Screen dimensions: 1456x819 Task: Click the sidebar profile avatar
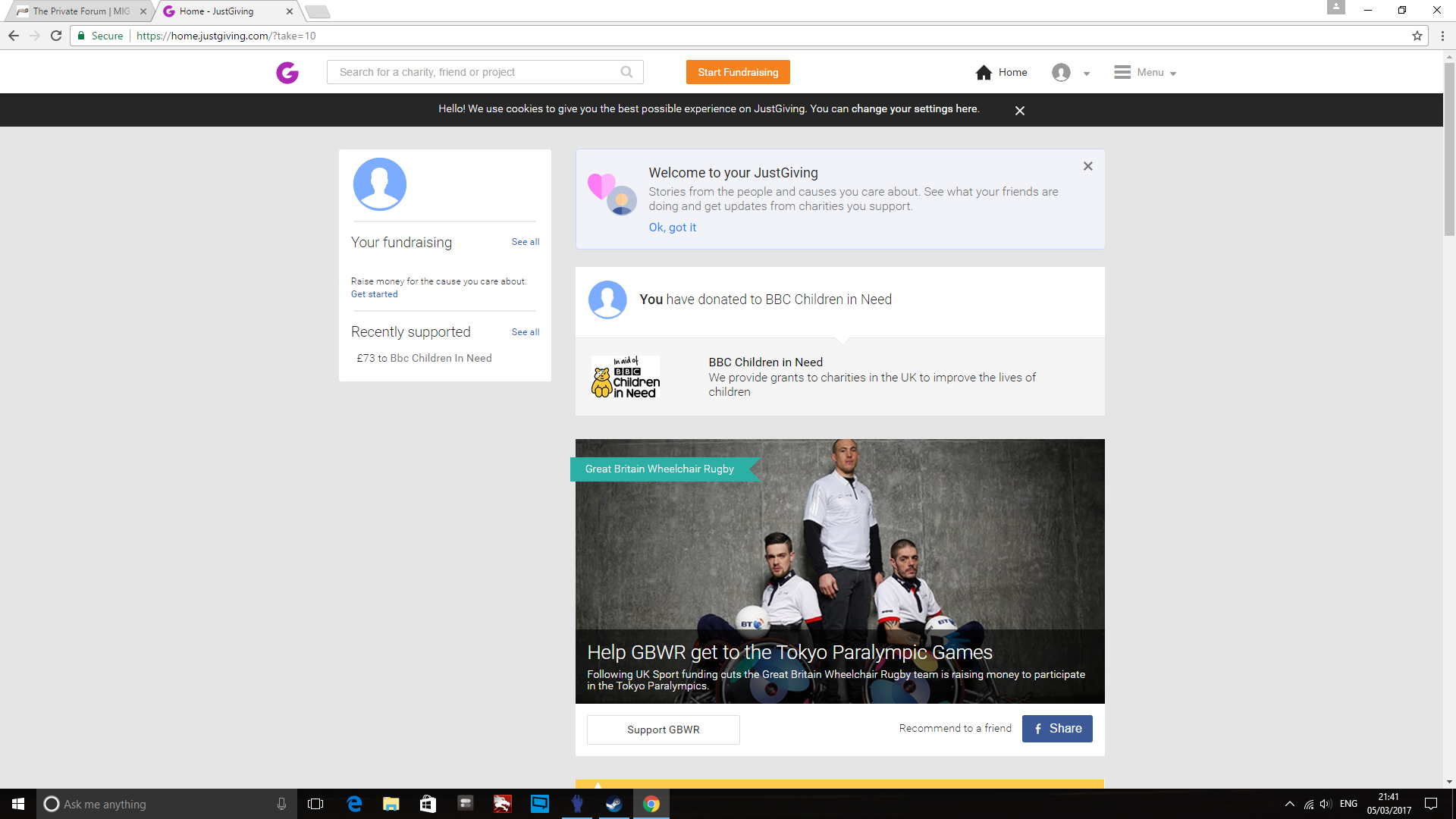380,184
